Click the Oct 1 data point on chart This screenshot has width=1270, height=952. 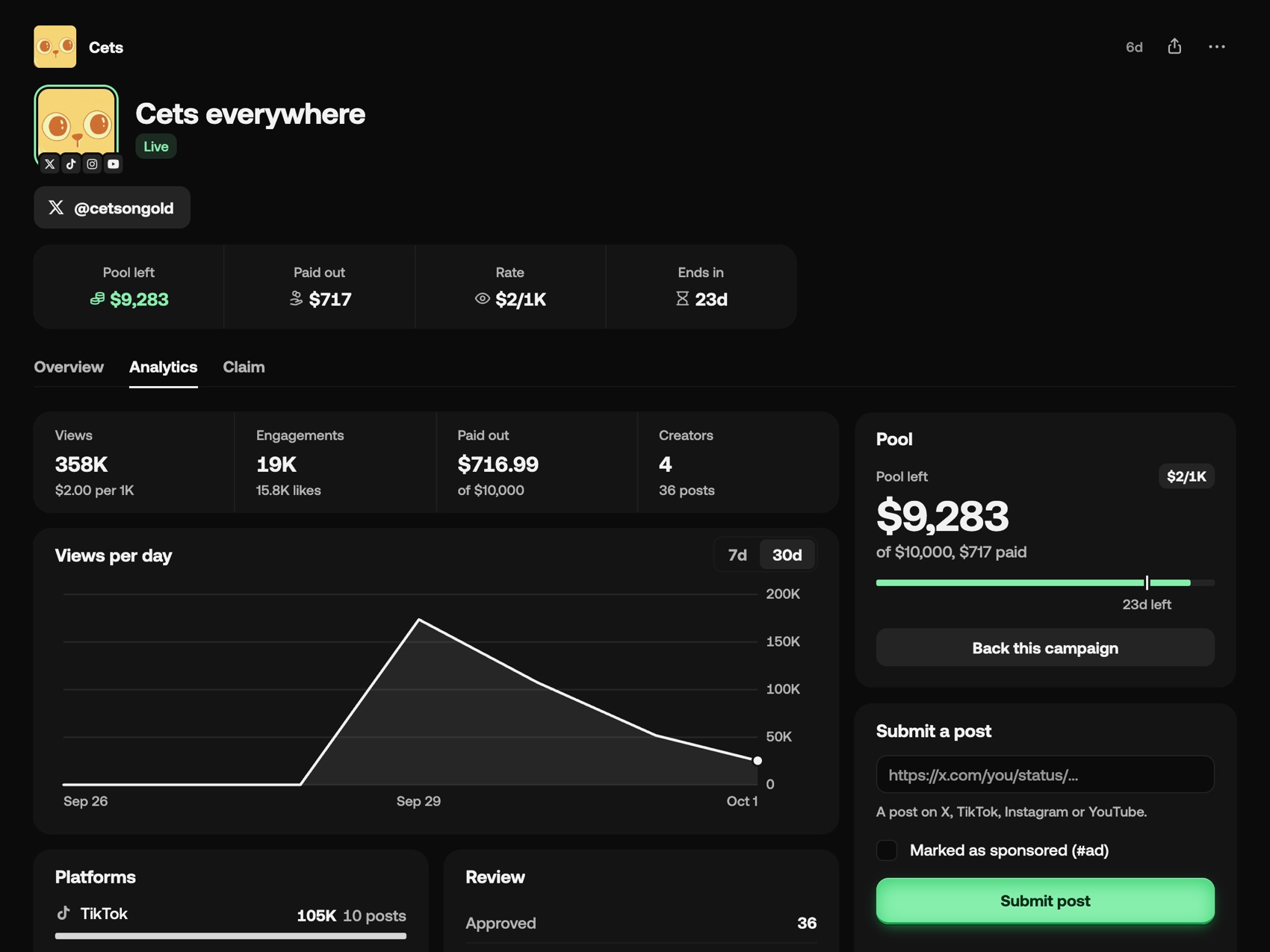[x=758, y=760]
